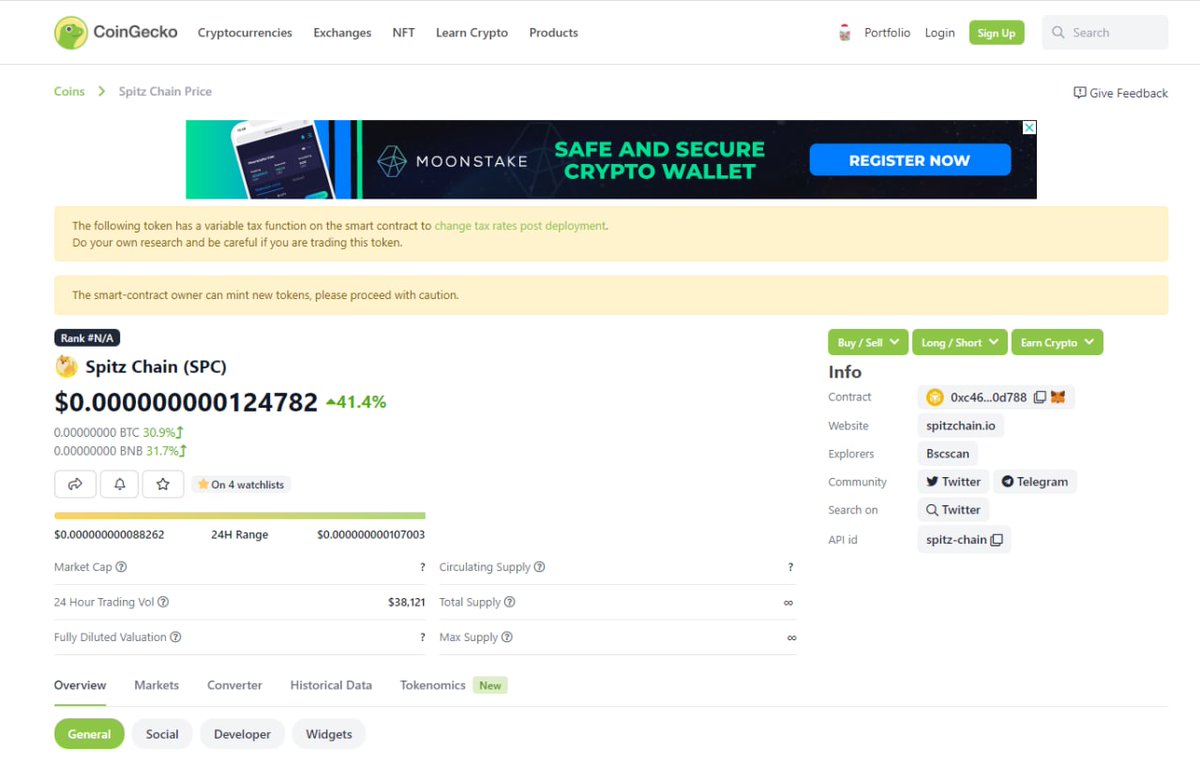Open the NFT menu
Screen dimensions: 1200x763
point(403,33)
